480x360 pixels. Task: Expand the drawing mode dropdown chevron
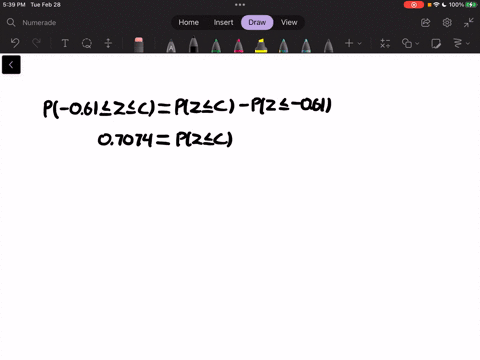(x=468, y=43)
